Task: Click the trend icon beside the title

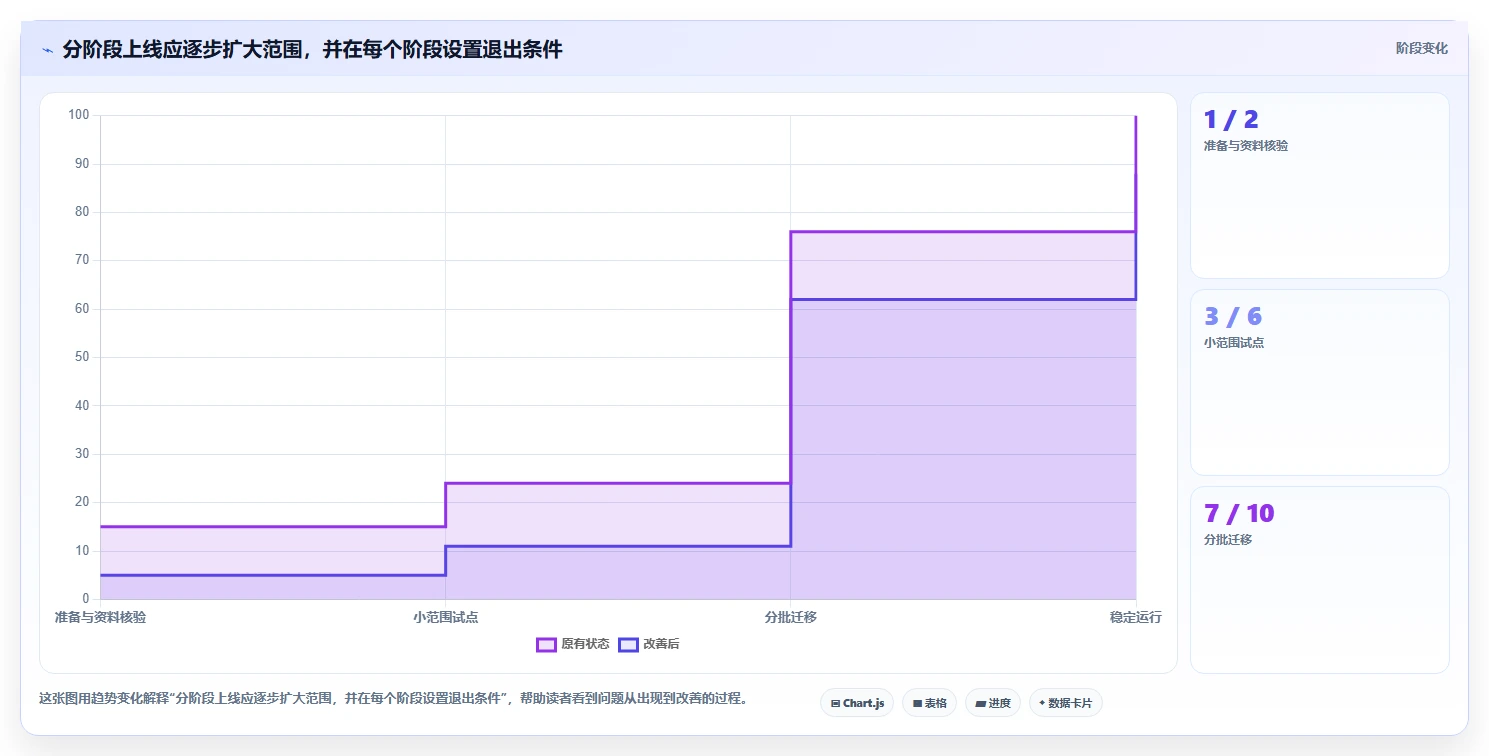Action: coord(47,50)
